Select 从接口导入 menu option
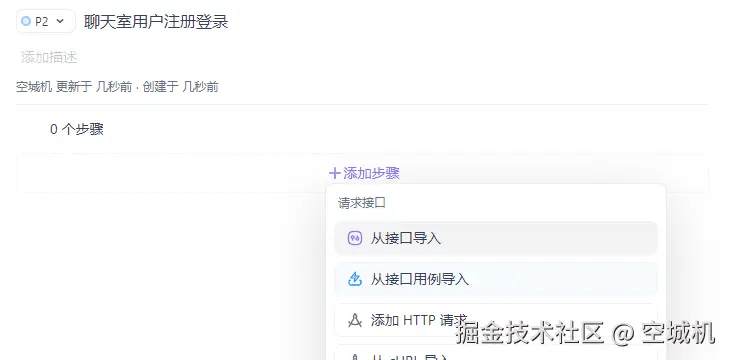 click(496, 239)
